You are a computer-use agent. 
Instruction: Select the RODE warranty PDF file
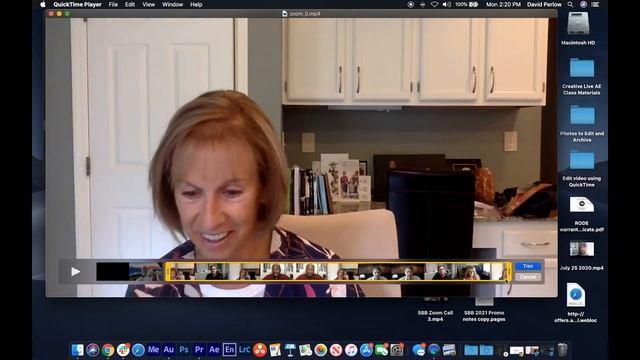[x=582, y=205]
